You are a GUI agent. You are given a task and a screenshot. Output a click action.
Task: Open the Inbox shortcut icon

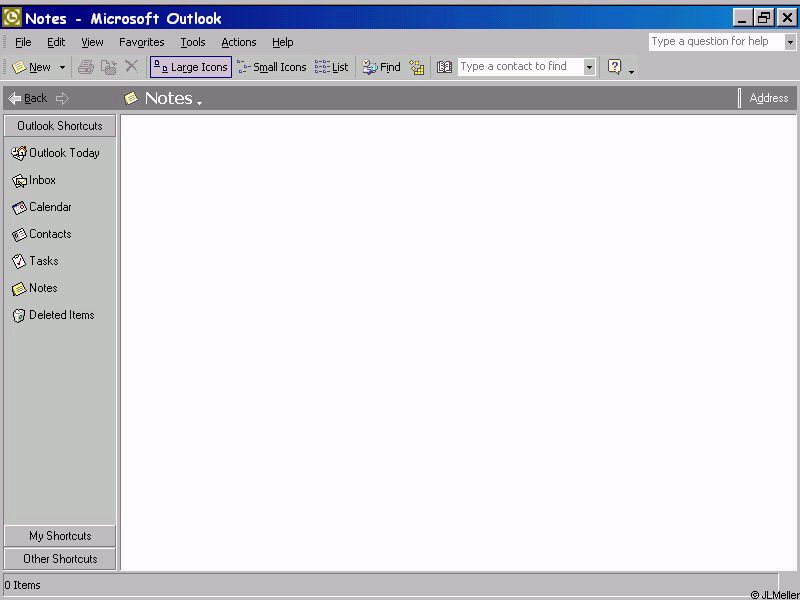19,180
